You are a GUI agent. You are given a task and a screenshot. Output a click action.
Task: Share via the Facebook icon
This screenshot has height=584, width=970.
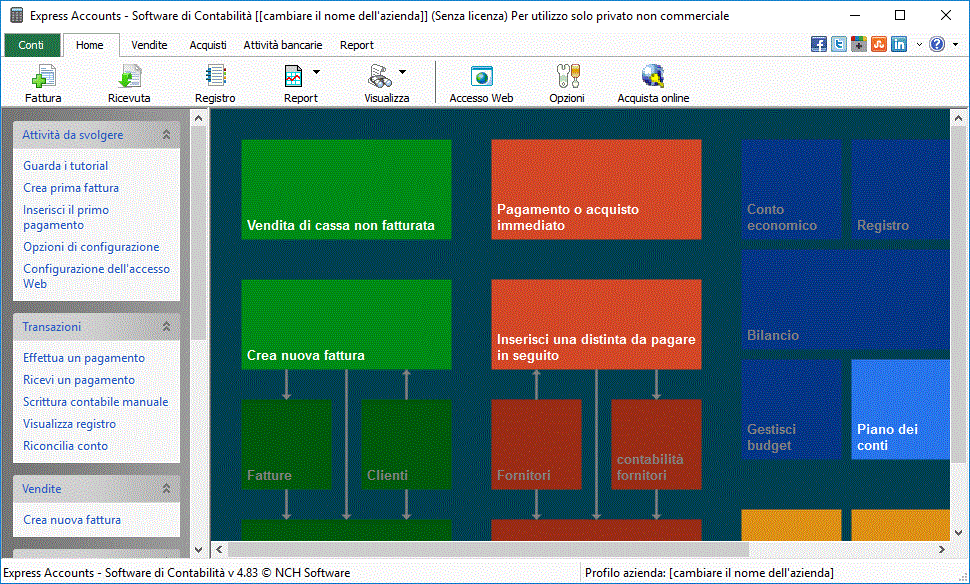(818, 44)
